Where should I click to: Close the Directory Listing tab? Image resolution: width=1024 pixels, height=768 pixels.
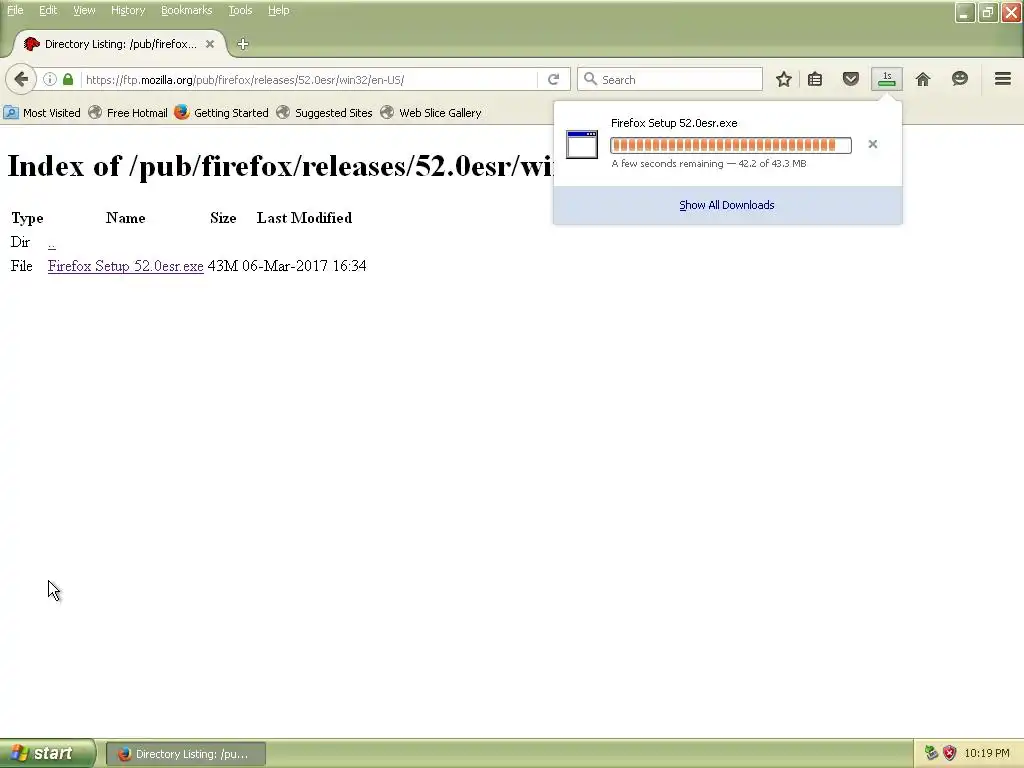click(x=210, y=44)
